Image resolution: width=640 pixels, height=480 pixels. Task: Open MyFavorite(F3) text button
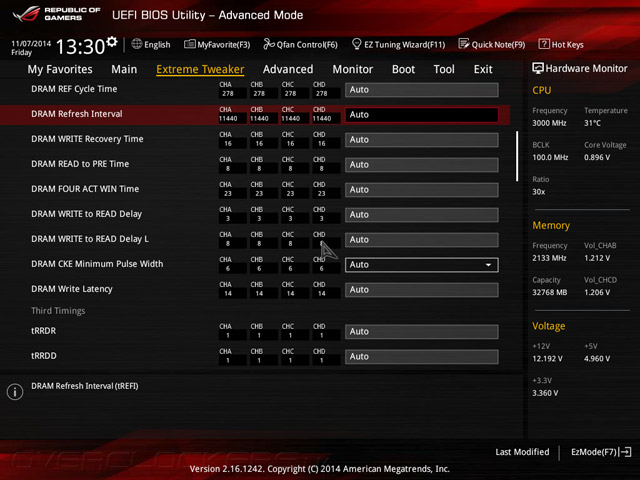click(224, 44)
